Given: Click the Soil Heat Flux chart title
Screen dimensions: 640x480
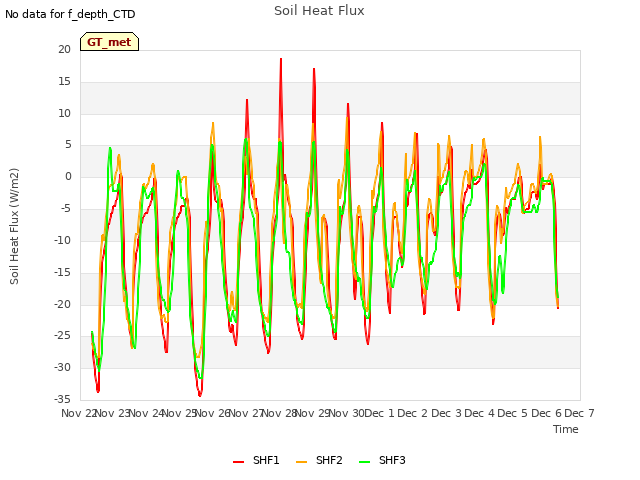Looking at the screenshot, I should tap(319, 11).
